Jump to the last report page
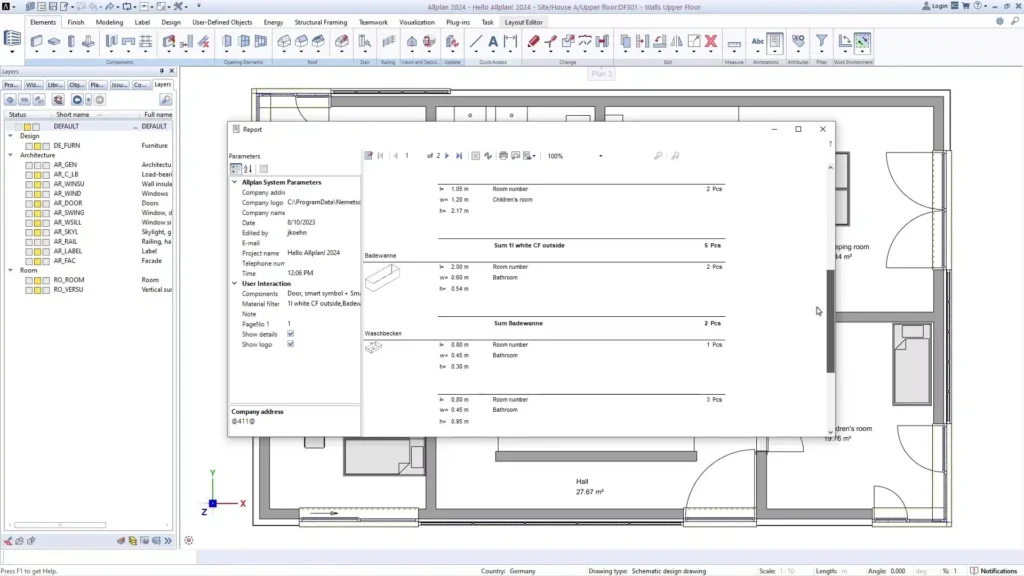The image size is (1024, 576). 457,155
